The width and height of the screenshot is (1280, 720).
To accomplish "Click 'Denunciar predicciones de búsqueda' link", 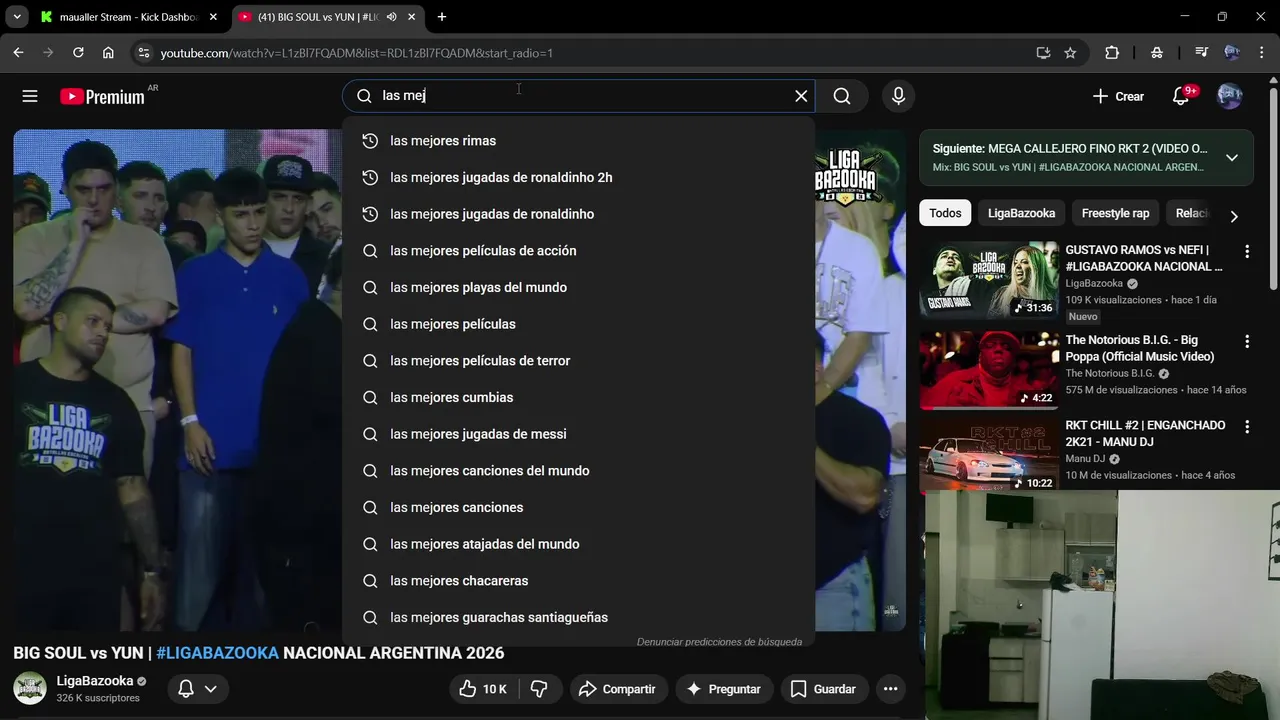I will [719, 642].
